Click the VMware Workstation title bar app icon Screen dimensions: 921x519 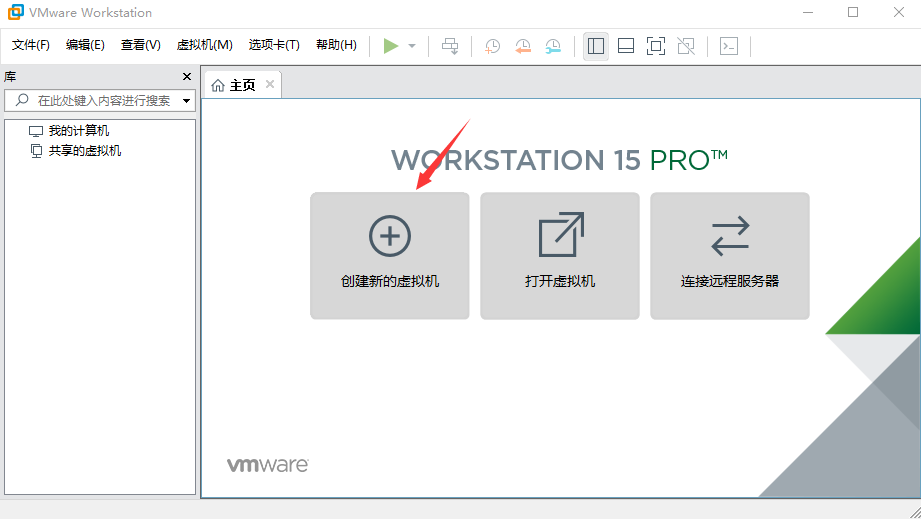click(x=16, y=12)
